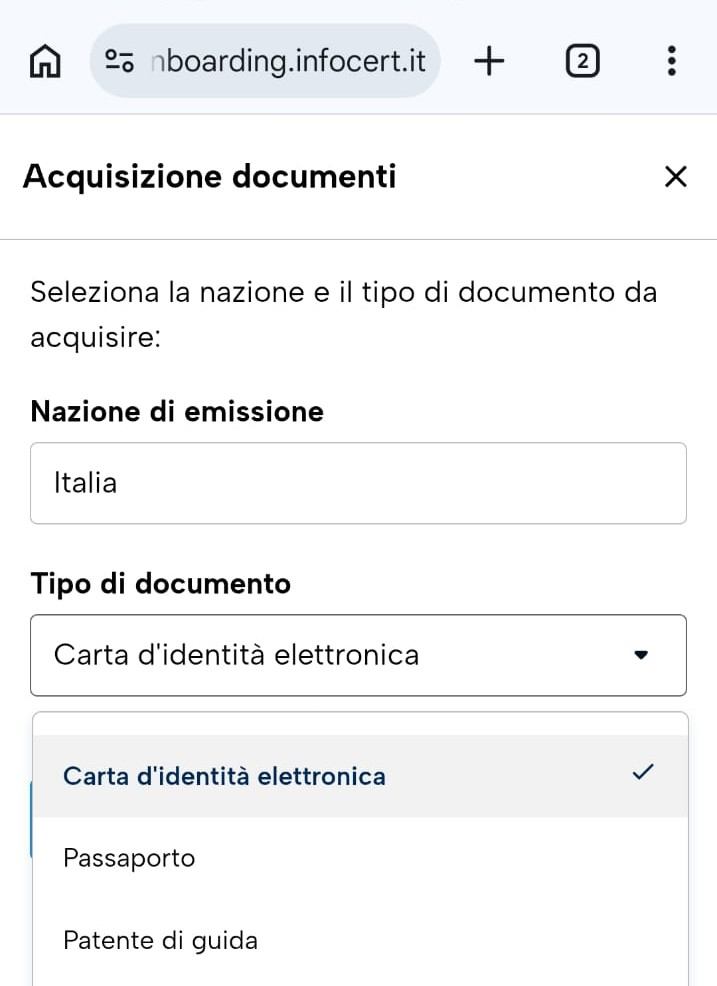Click the dropdown arrow in Tipo di documento

[641, 655]
